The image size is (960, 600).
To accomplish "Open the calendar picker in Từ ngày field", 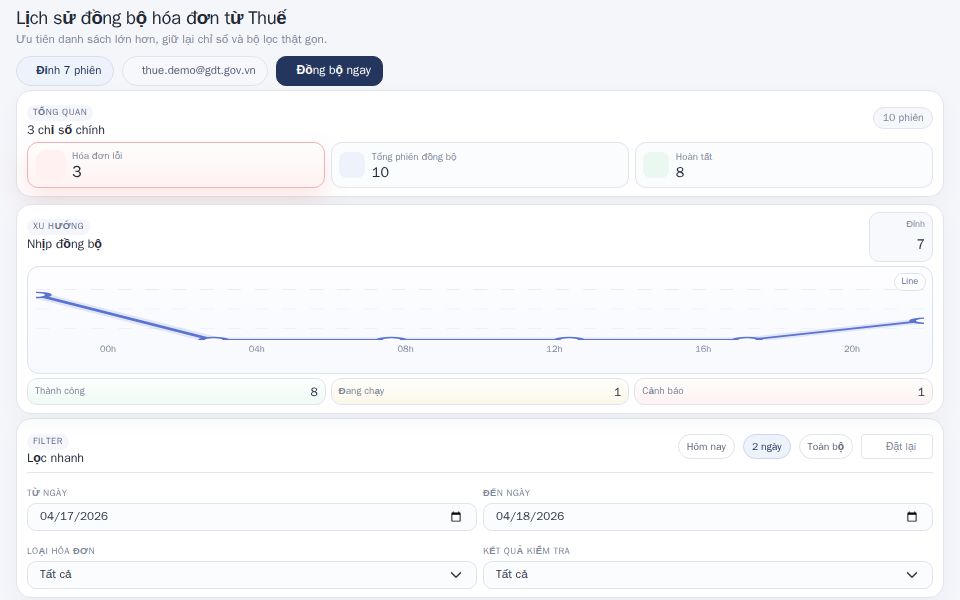I will point(455,517).
